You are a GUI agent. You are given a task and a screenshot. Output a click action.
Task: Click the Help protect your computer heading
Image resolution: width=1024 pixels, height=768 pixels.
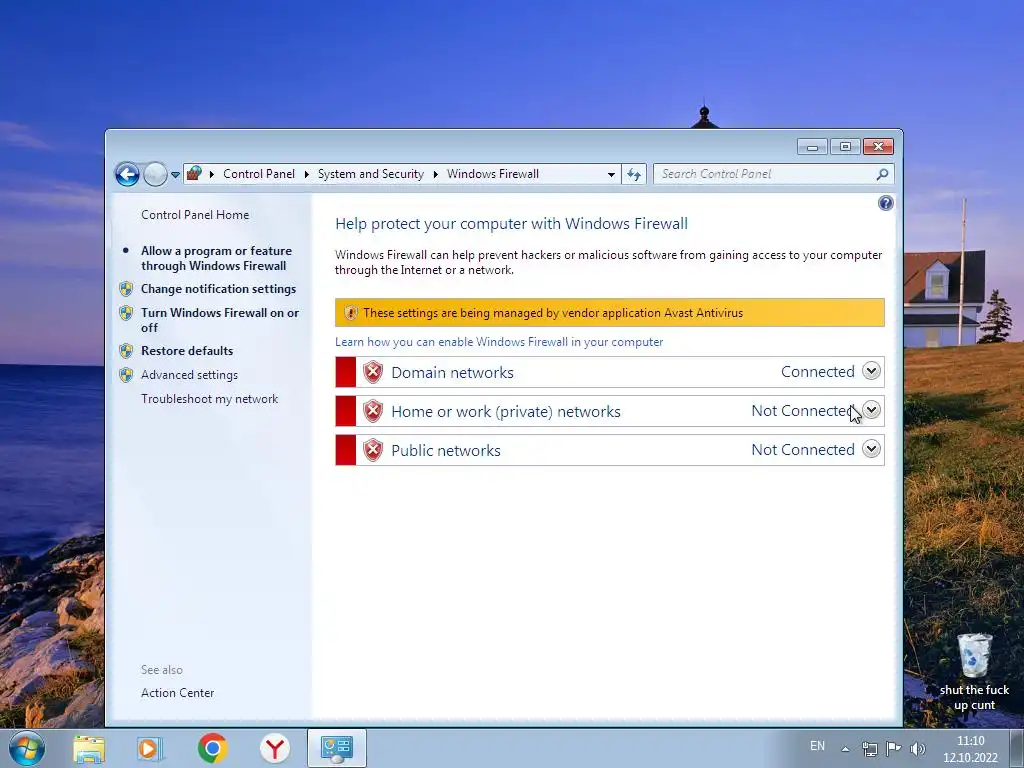coord(511,223)
